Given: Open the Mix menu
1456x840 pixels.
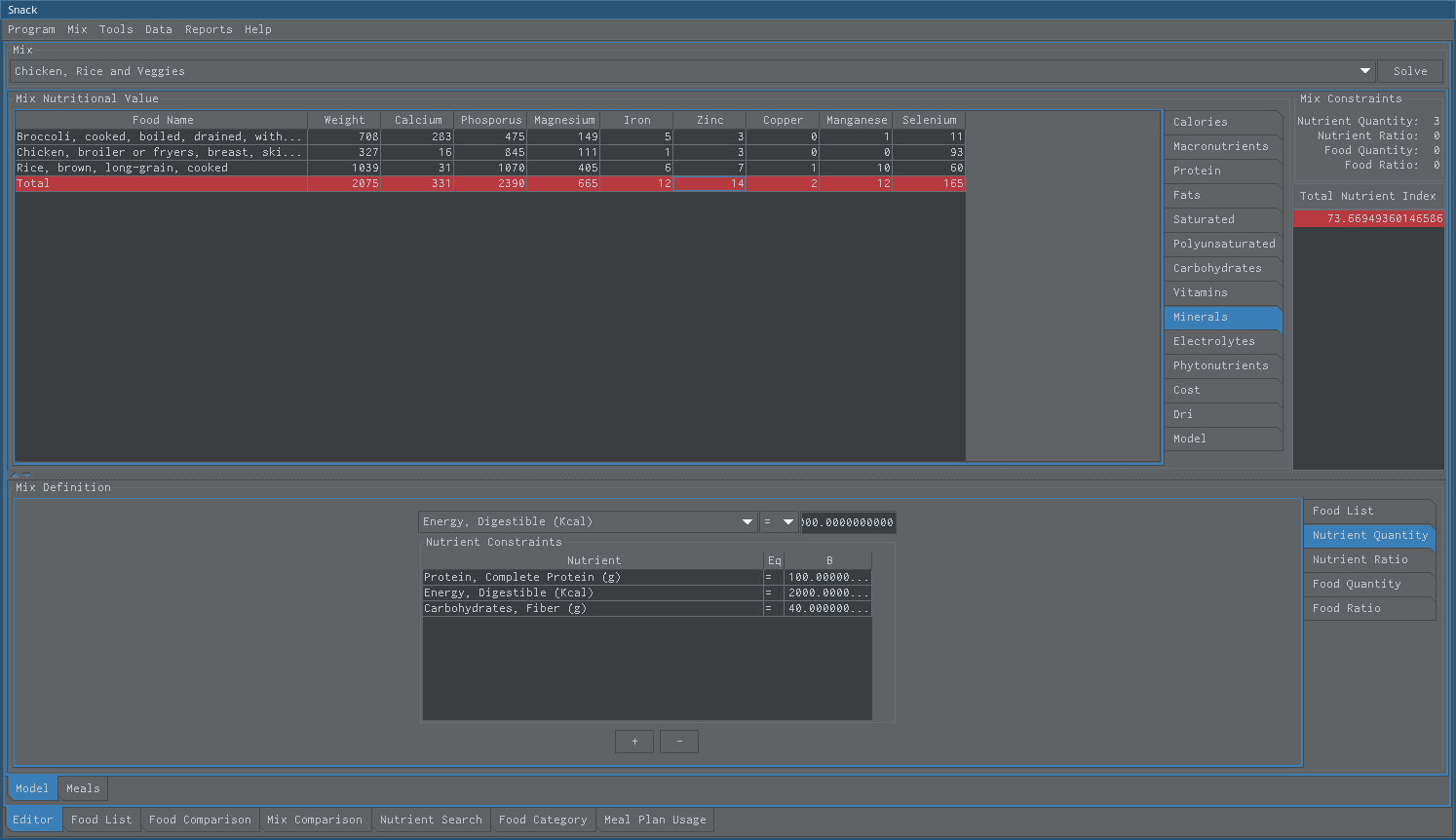Looking at the screenshot, I should point(77,29).
